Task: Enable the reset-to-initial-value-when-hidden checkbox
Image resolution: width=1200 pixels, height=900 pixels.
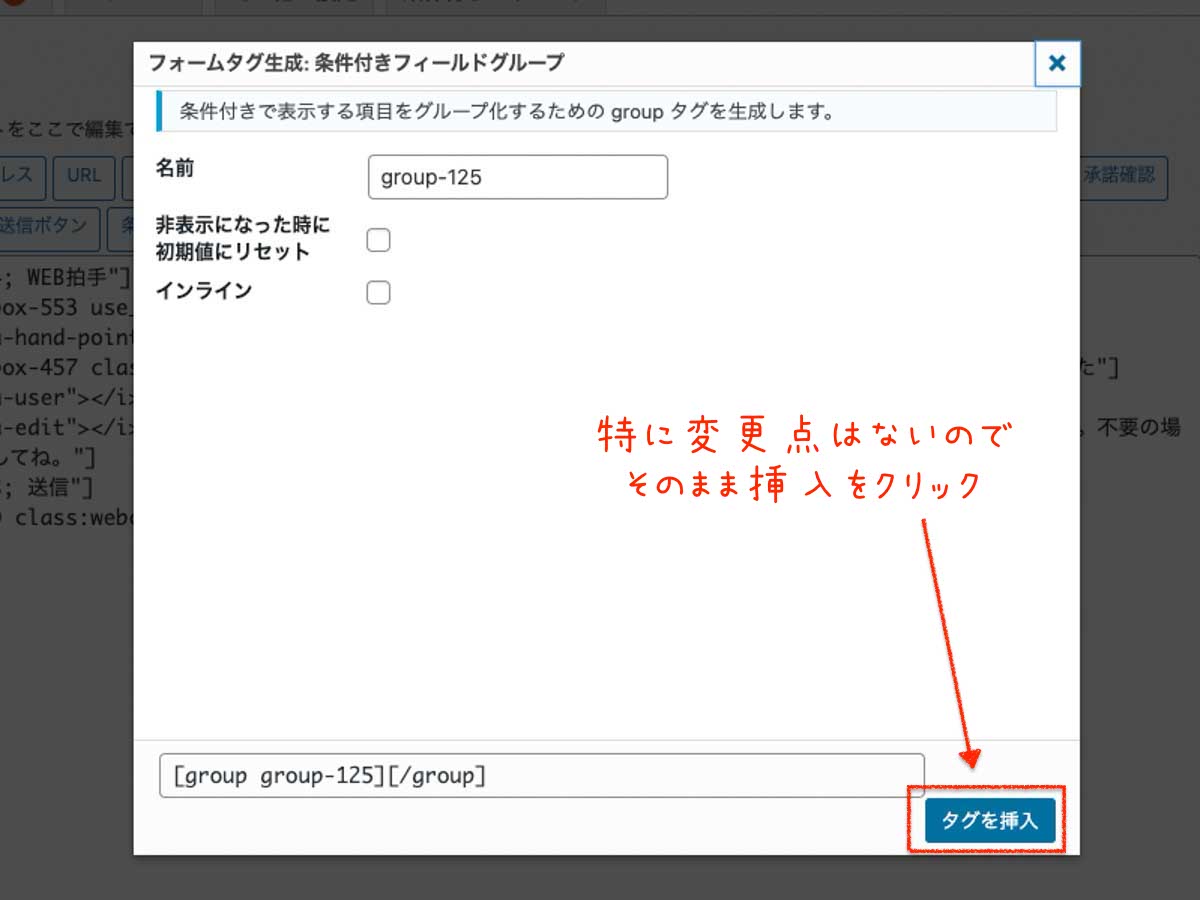Action: click(x=378, y=240)
